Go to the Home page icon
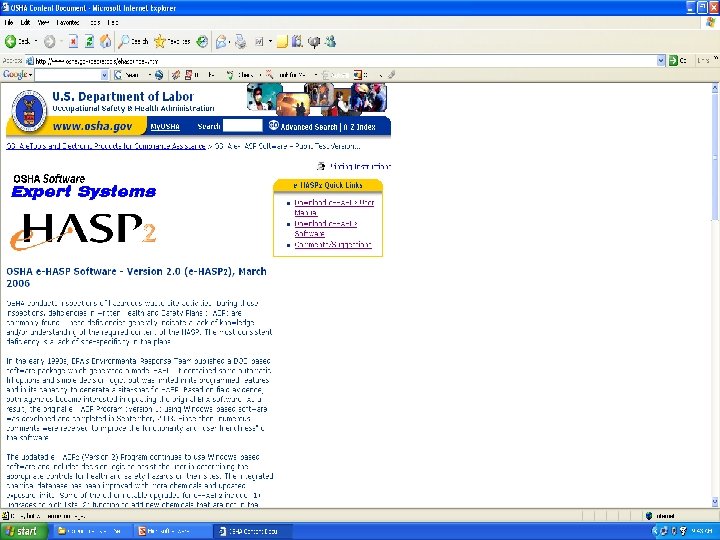Screen dimensions: 720x540 105,41
